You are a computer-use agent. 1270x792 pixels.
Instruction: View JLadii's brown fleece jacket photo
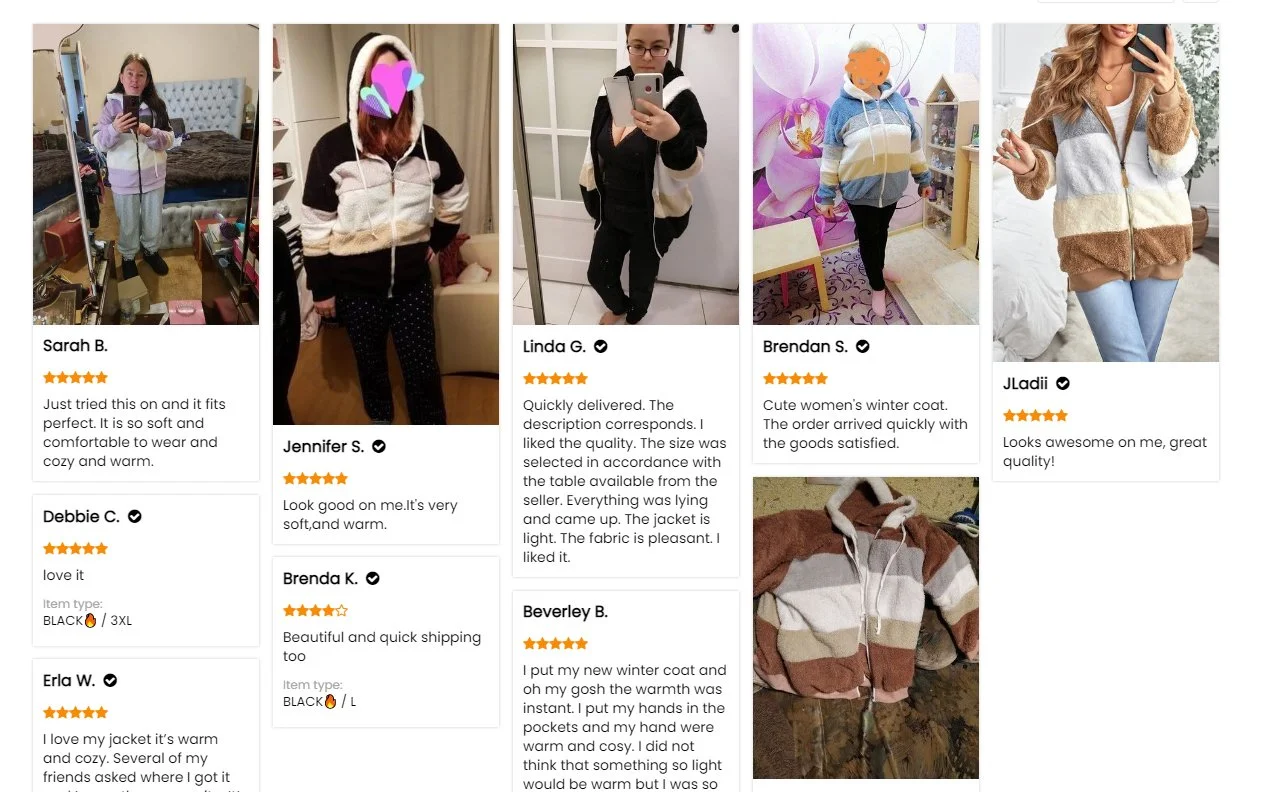pos(1106,193)
